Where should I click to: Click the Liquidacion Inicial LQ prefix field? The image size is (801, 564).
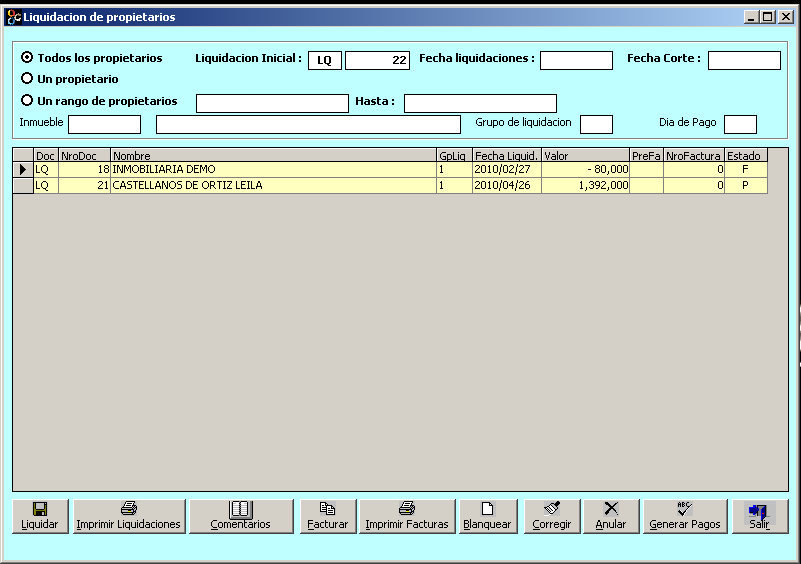tap(325, 60)
